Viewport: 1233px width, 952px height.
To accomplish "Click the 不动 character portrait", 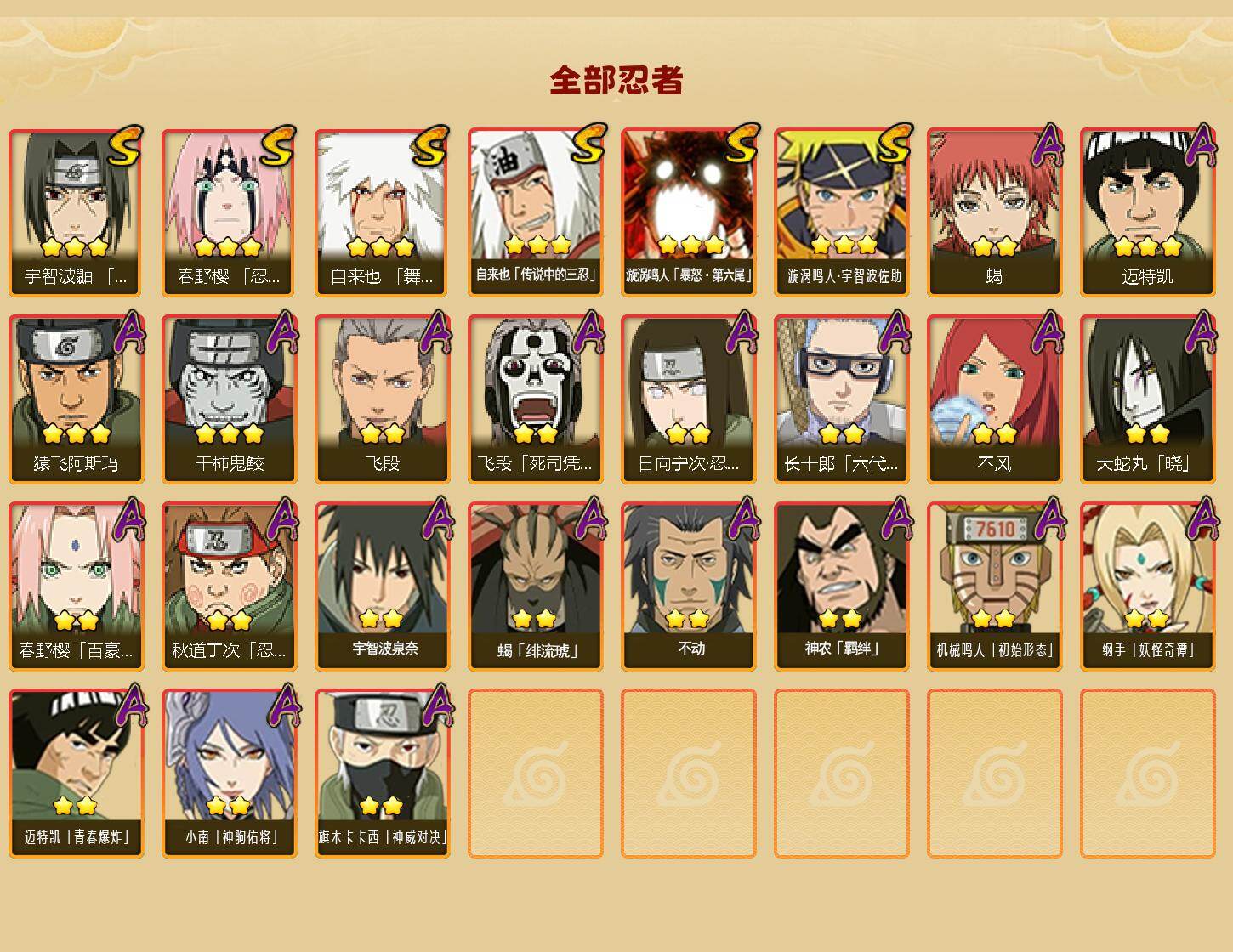I will [x=688, y=586].
